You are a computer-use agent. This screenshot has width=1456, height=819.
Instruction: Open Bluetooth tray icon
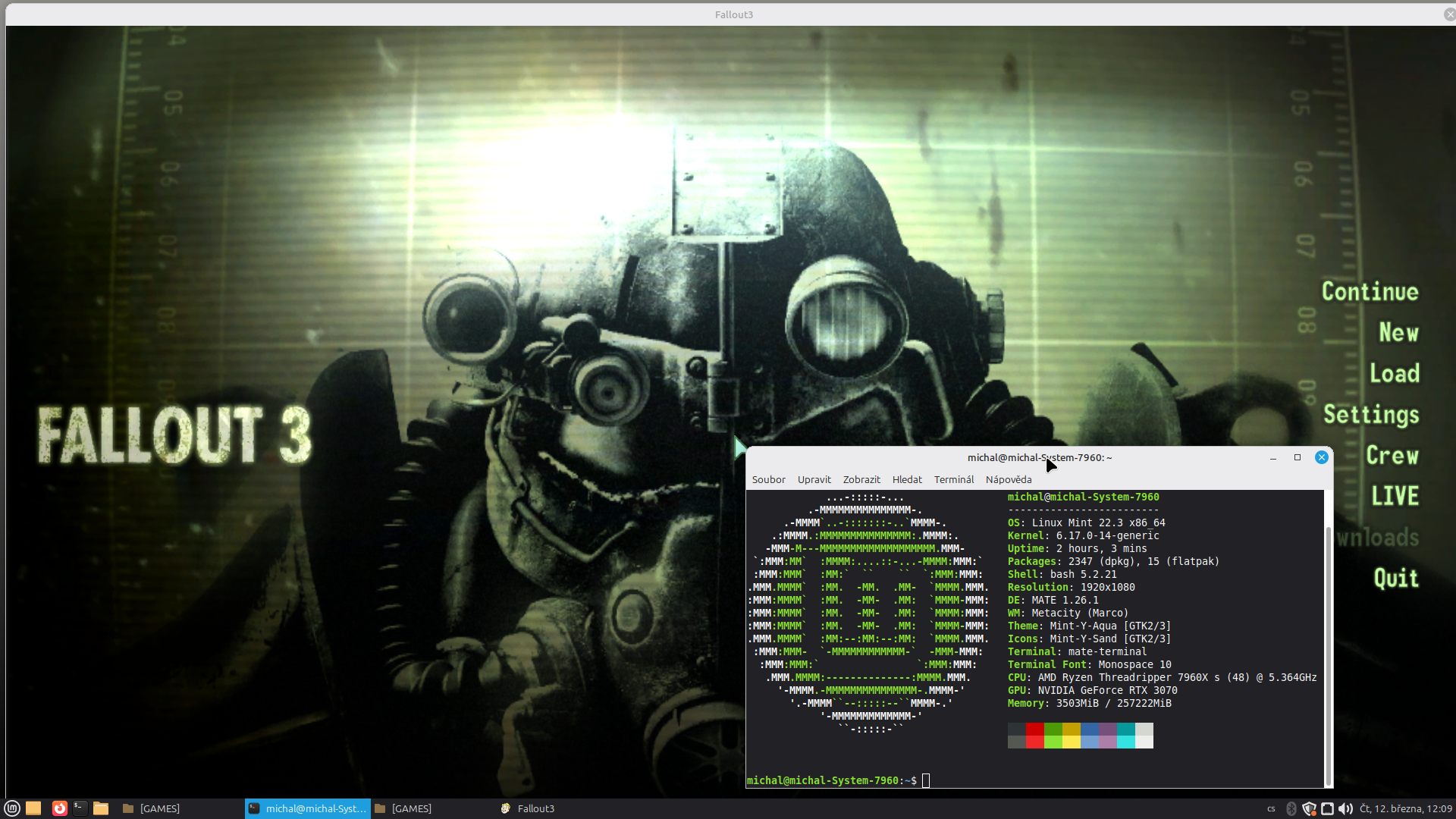[1291, 808]
